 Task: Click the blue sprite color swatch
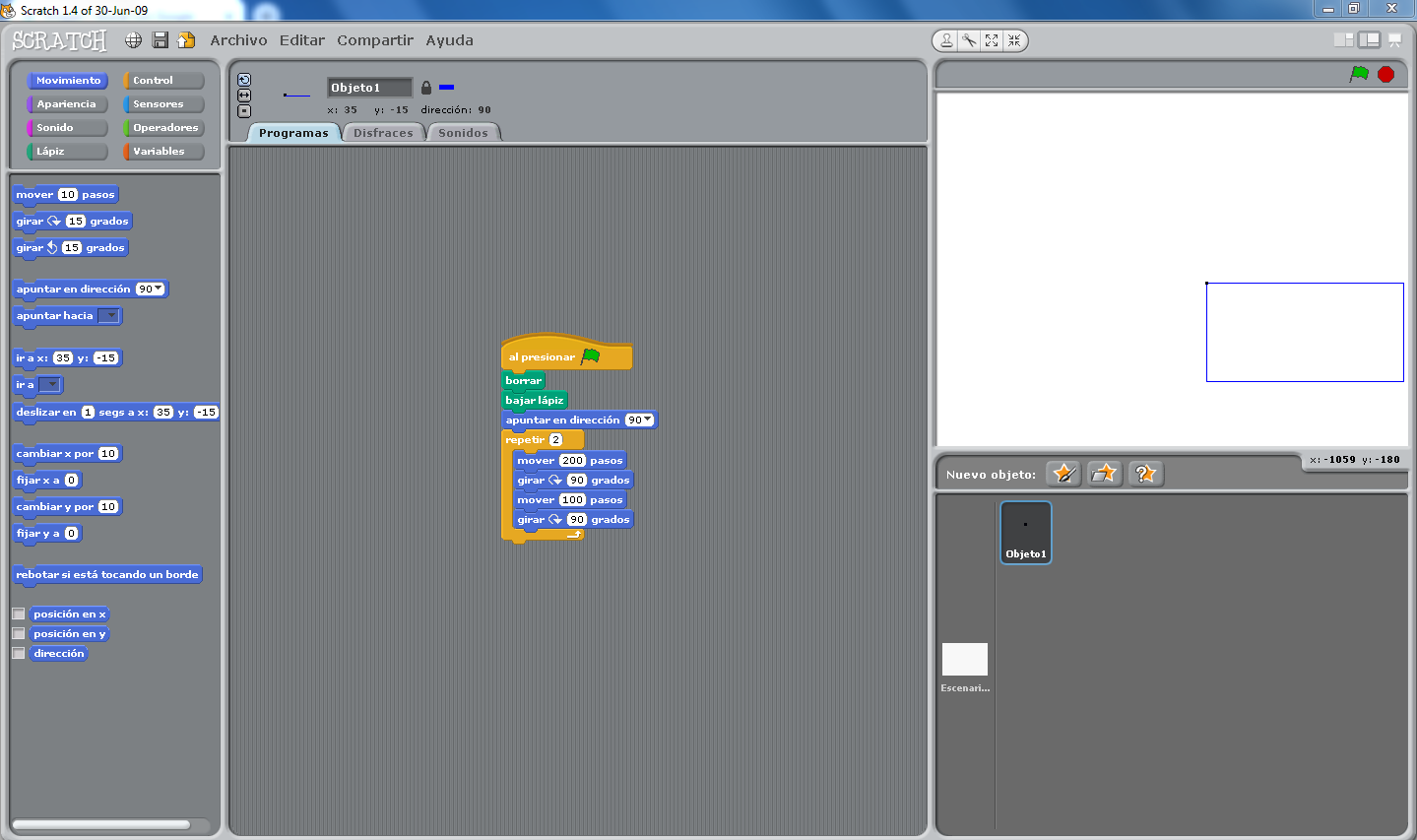pyautogui.click(x=447, y=87)
